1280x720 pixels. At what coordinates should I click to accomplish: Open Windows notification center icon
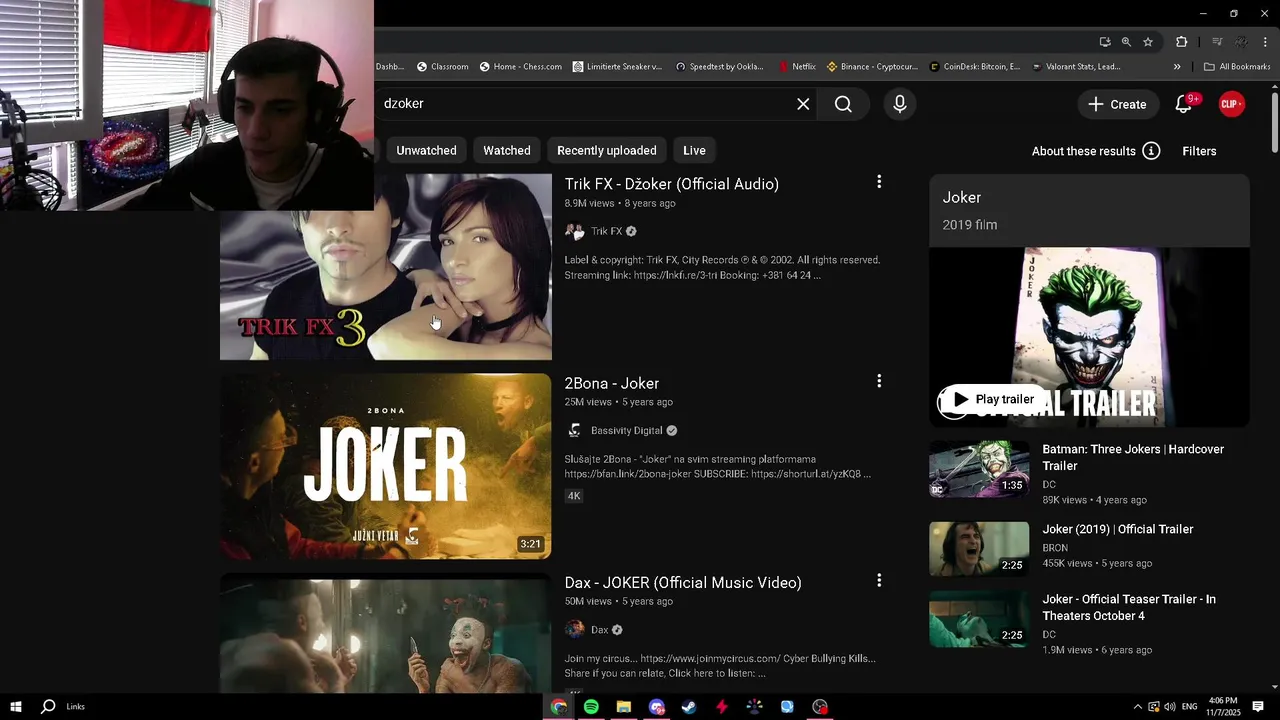pos(1258,707)
